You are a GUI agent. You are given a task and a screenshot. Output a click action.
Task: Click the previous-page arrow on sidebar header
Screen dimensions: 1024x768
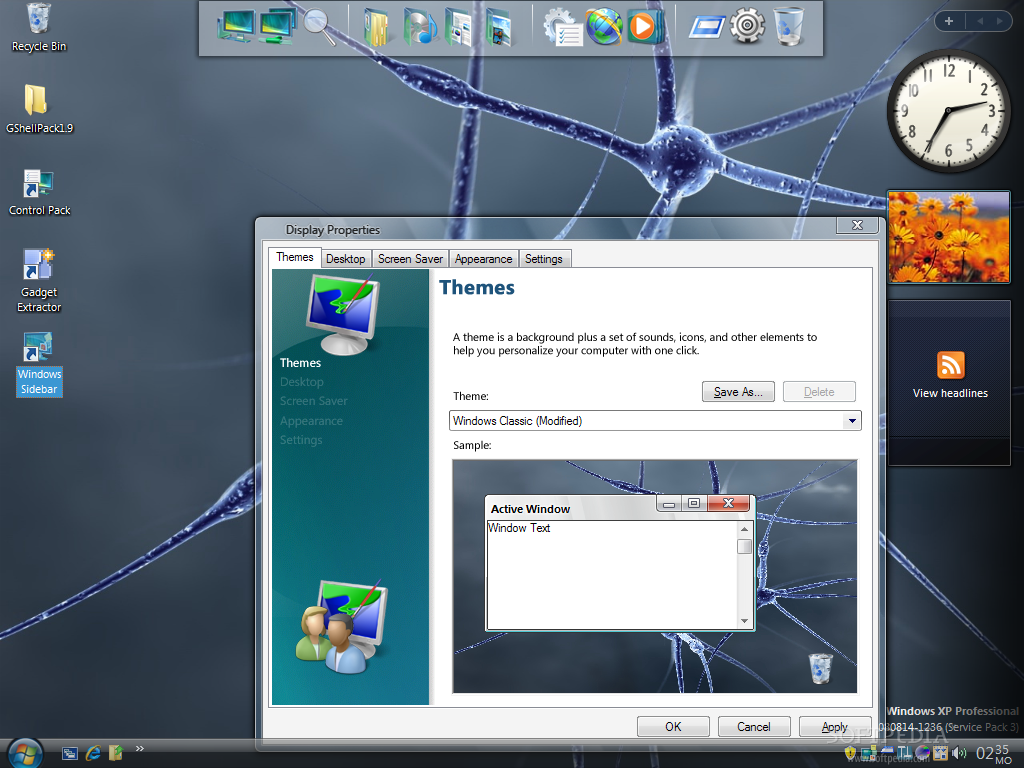(x=980, y=21)
